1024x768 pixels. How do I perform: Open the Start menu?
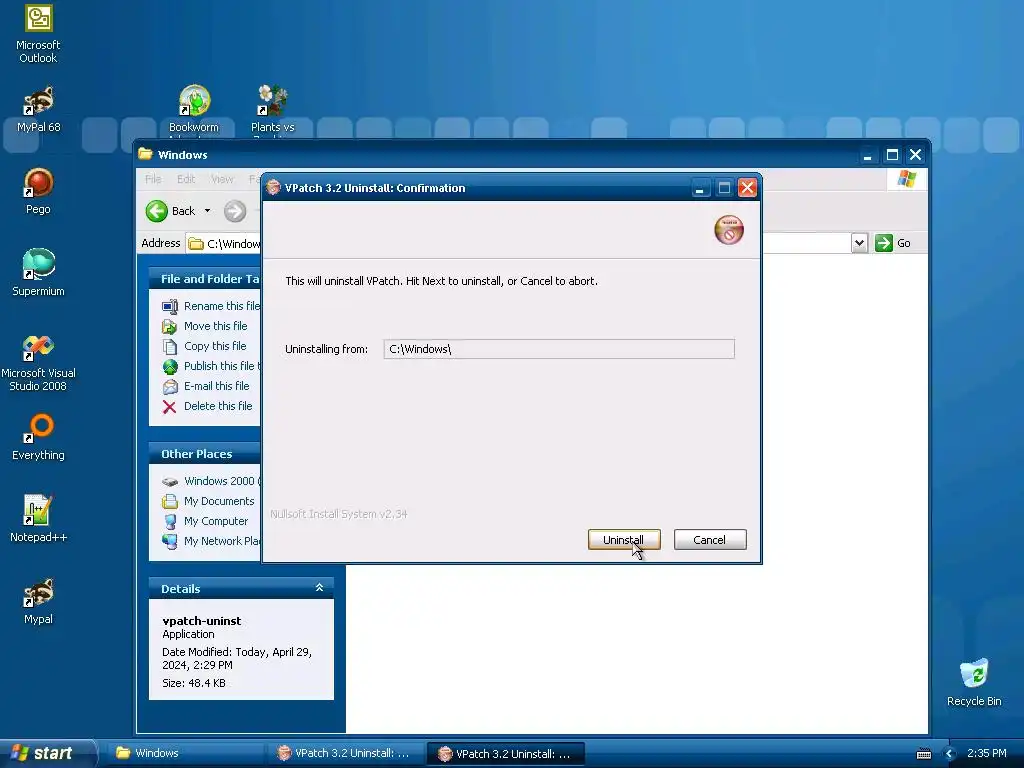tap(46, 753)
